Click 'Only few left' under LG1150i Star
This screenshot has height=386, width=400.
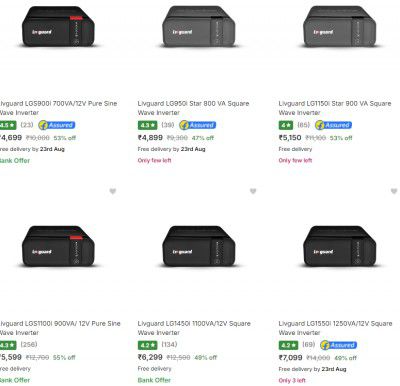click(295, 160)
